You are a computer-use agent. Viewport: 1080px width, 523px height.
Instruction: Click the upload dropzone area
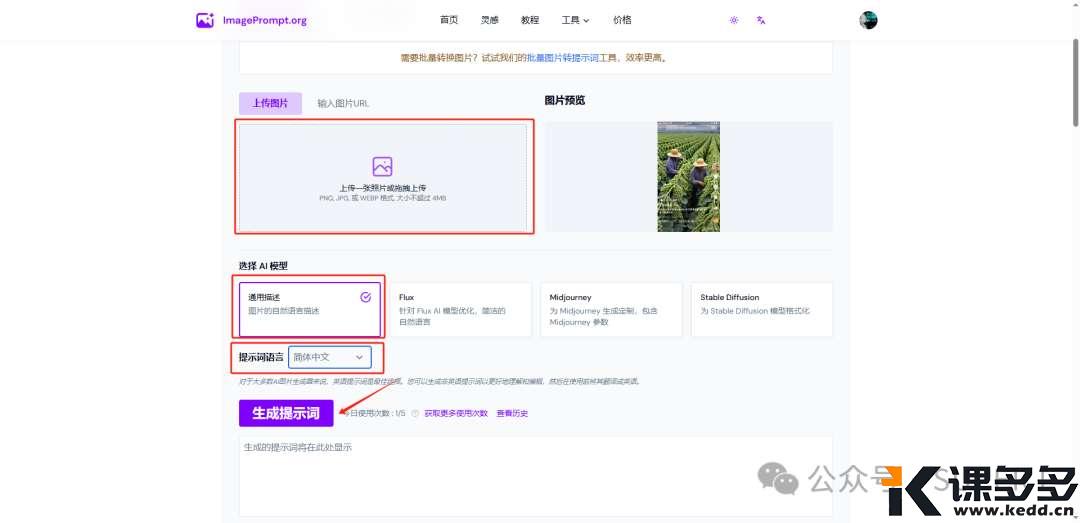coord(383,177)
